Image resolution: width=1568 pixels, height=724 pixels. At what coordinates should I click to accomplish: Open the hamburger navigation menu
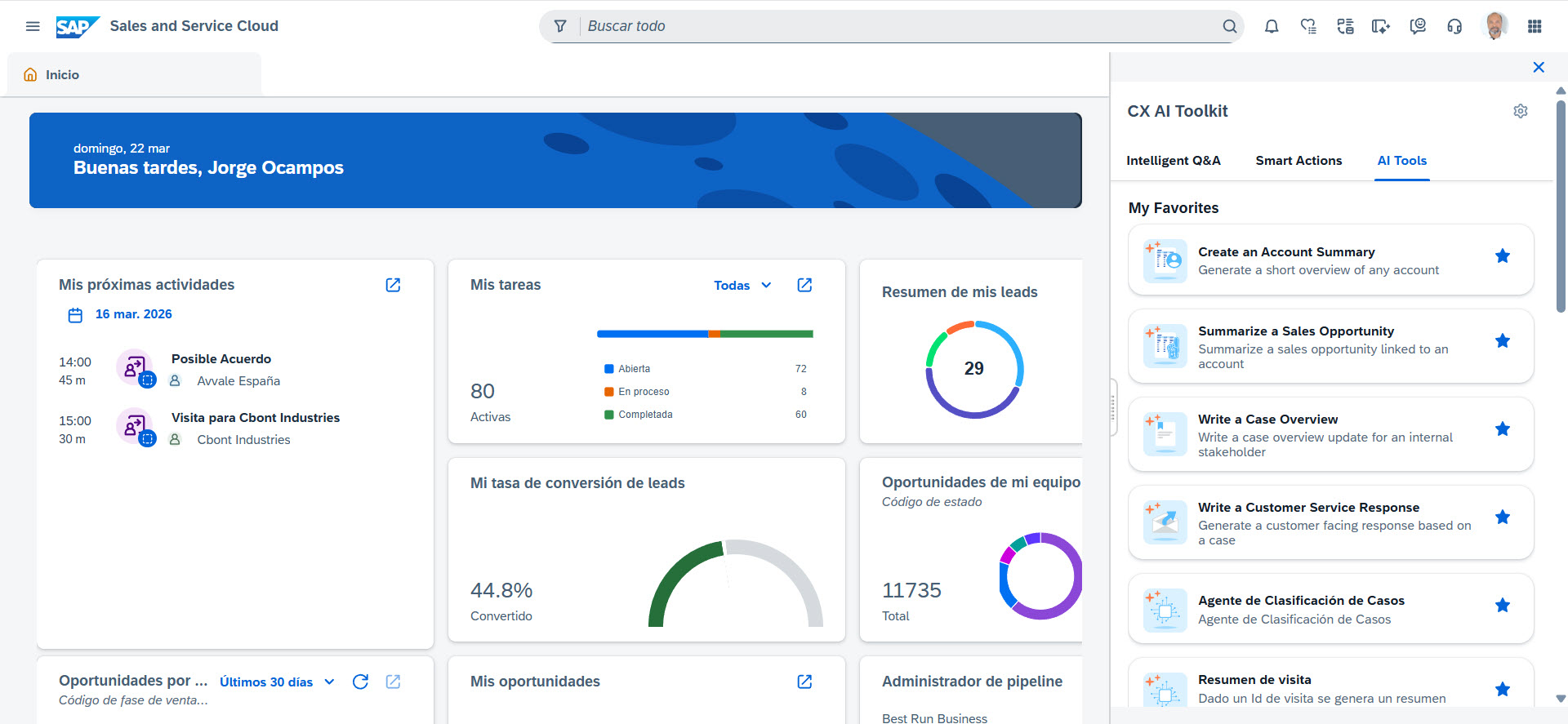pos(33,26)
